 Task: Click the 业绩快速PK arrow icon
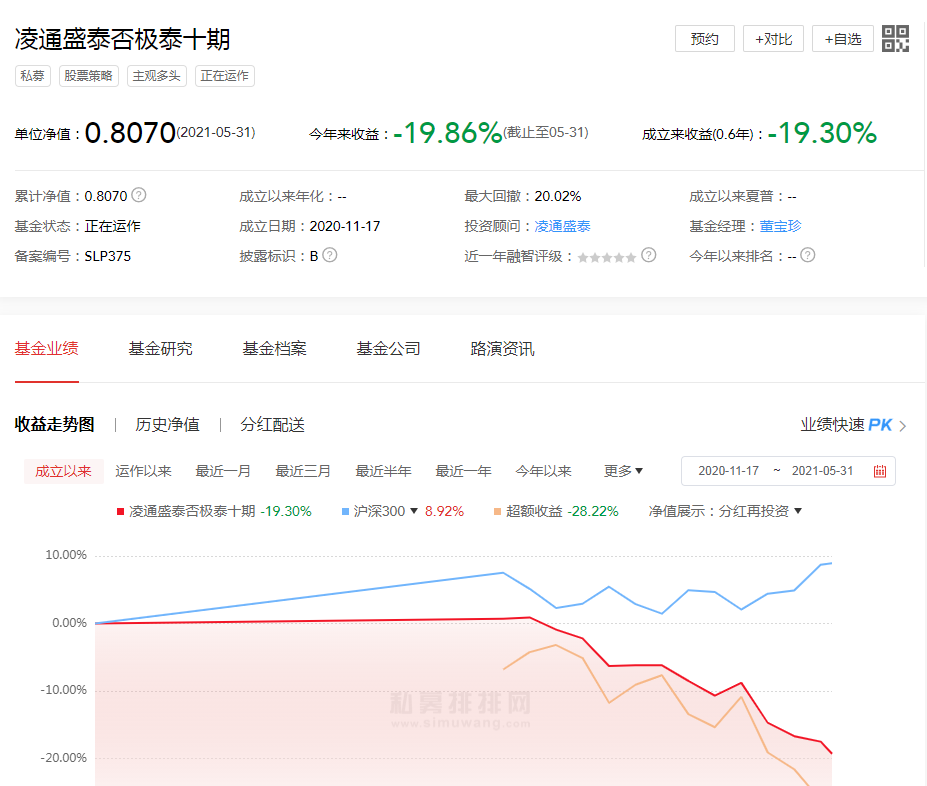click(903, 426)
